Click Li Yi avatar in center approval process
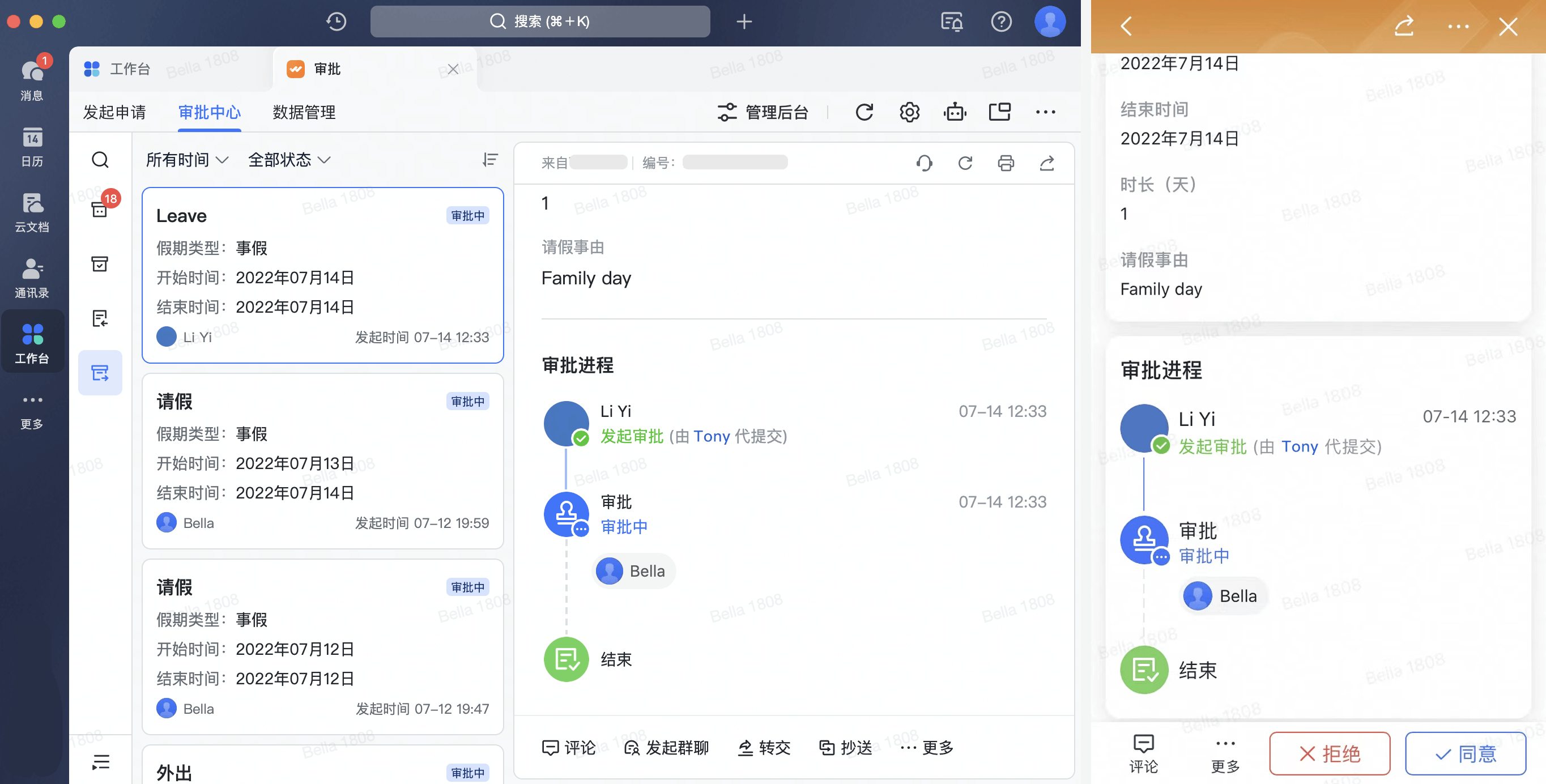This screenshot has width=1546, height=784. click(x=565, y=424)
